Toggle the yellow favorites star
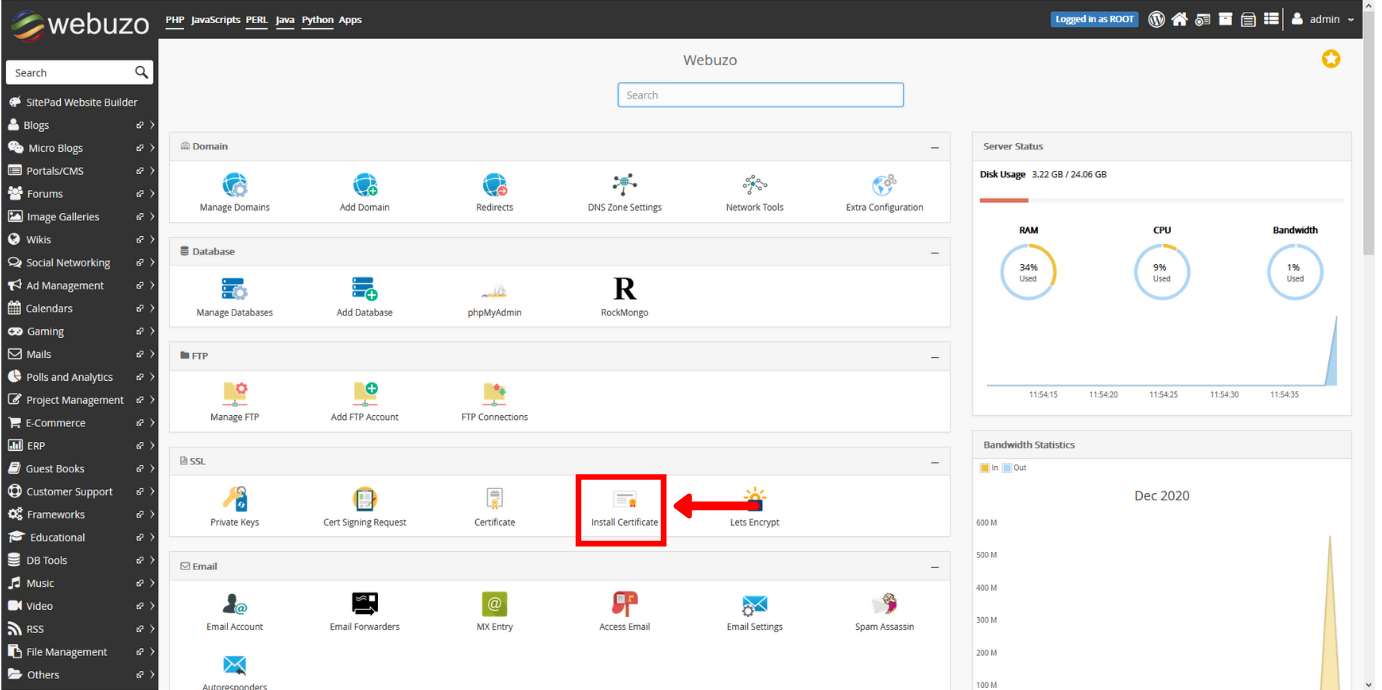1382x690 pixels. (1331, 59)
